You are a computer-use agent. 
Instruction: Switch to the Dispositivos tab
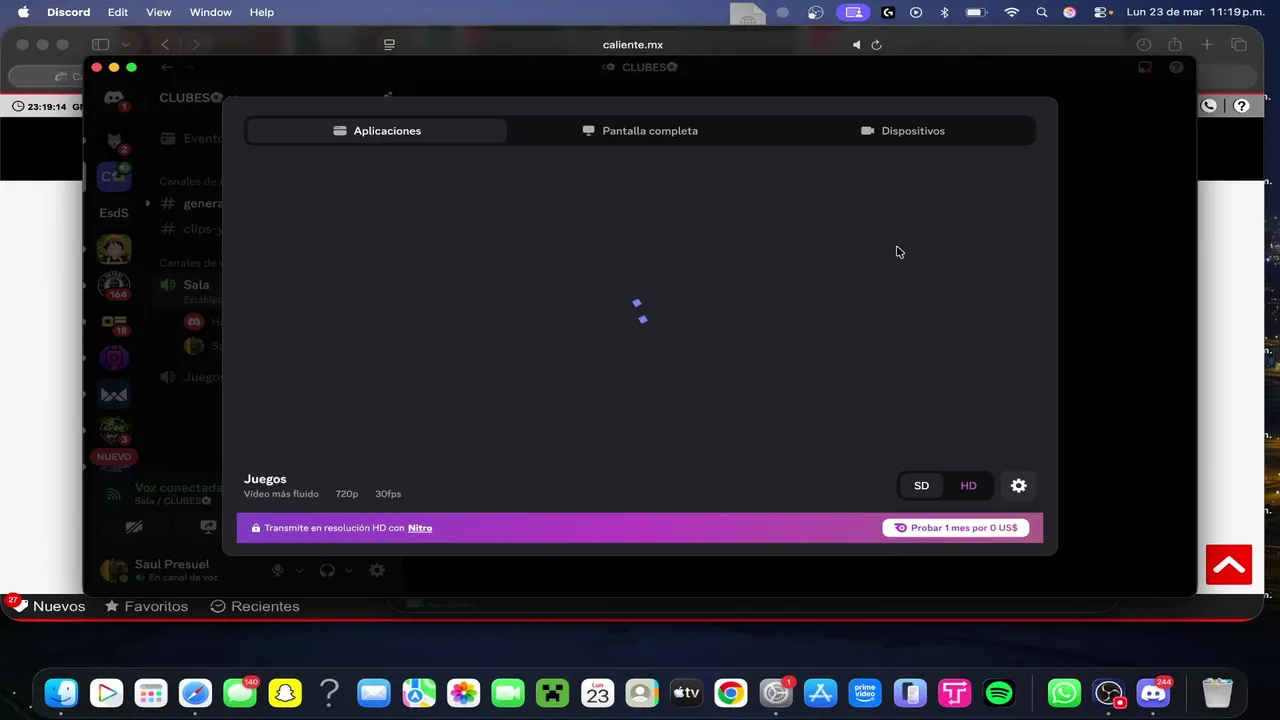pyautogui.click(x=903, y=131)
